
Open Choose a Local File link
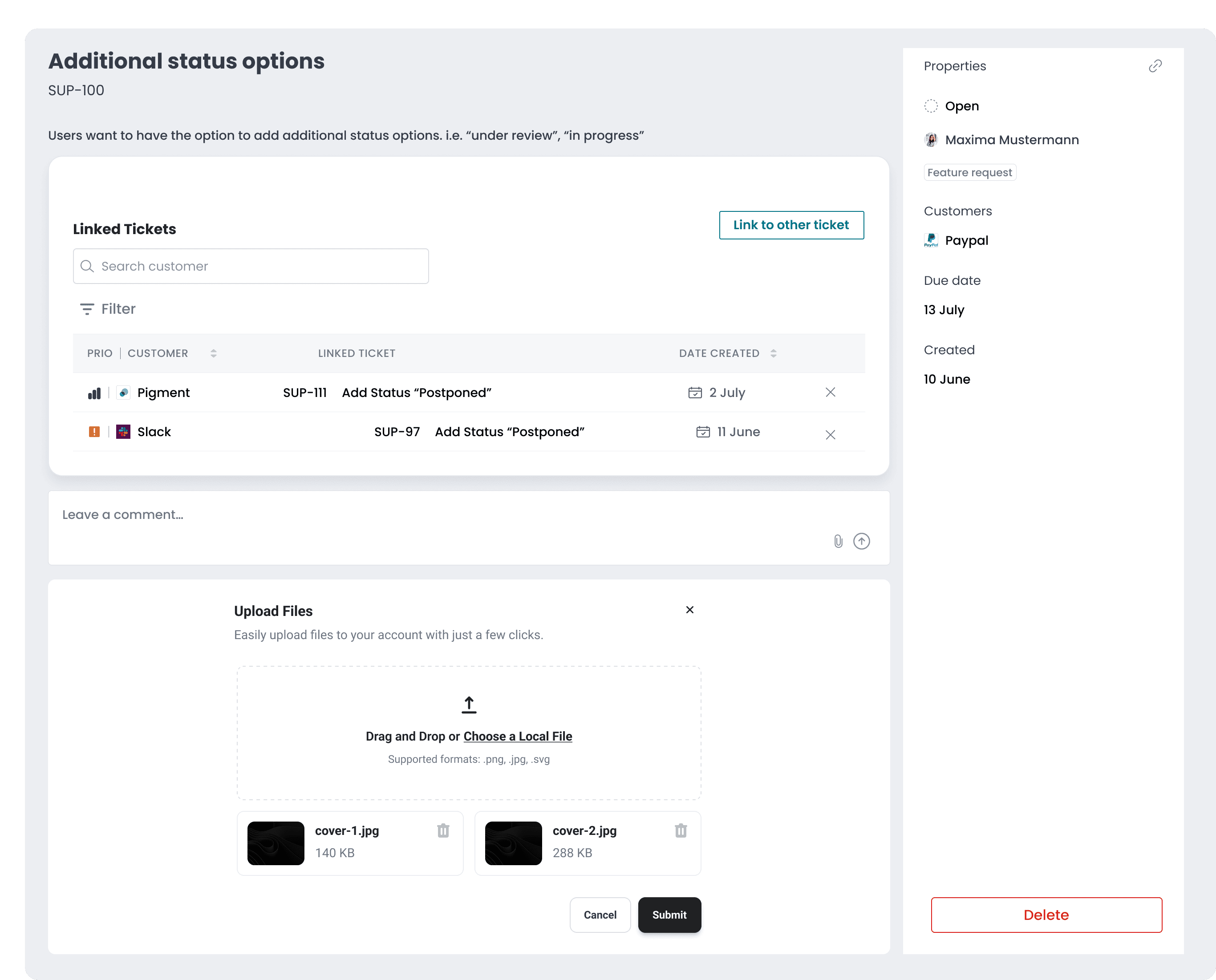point(518,736)
